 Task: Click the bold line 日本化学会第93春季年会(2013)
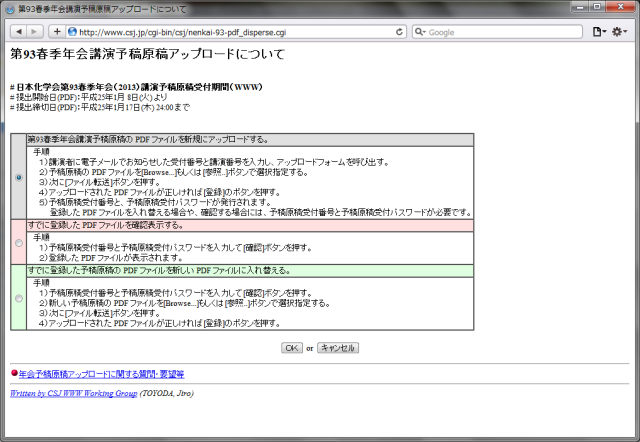(136, 87)
